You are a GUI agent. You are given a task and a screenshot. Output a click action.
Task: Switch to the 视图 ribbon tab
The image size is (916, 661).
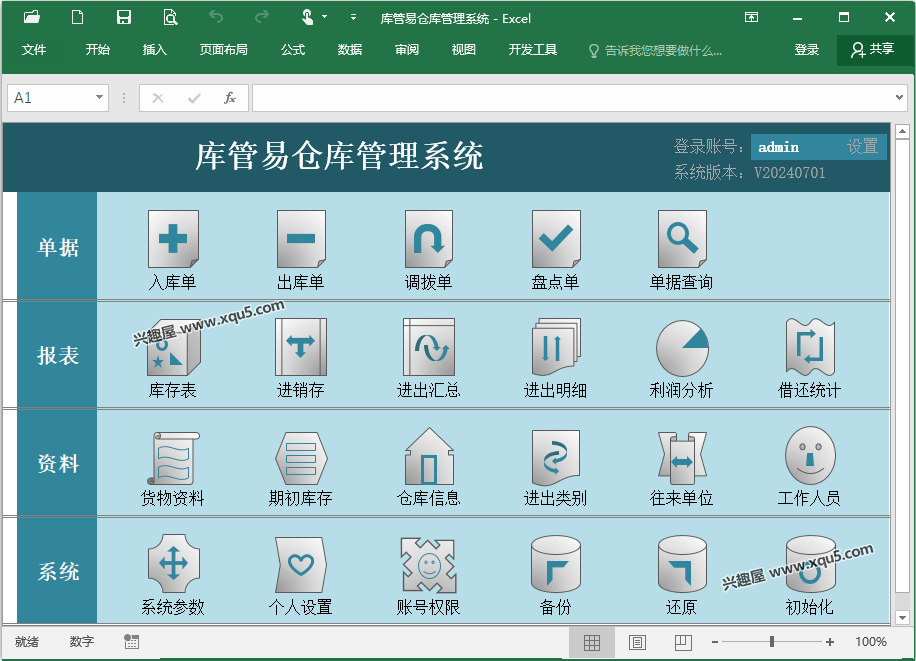tap(464, 50)
